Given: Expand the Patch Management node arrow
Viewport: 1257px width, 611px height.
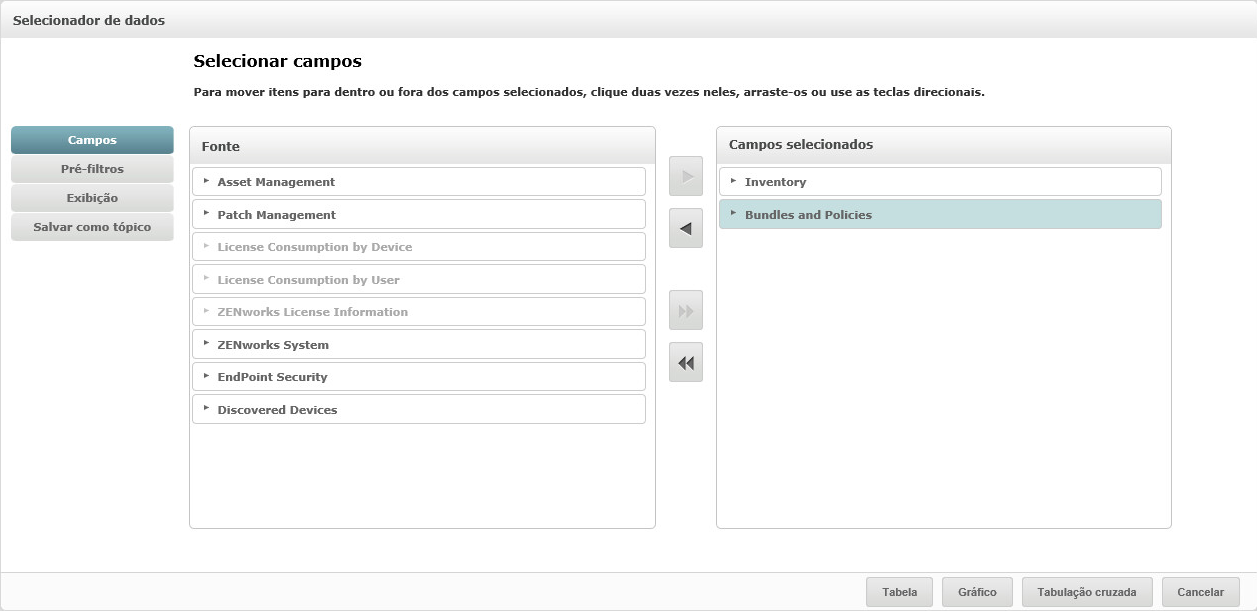Looking at the screenshot, I should click(206, 214).
